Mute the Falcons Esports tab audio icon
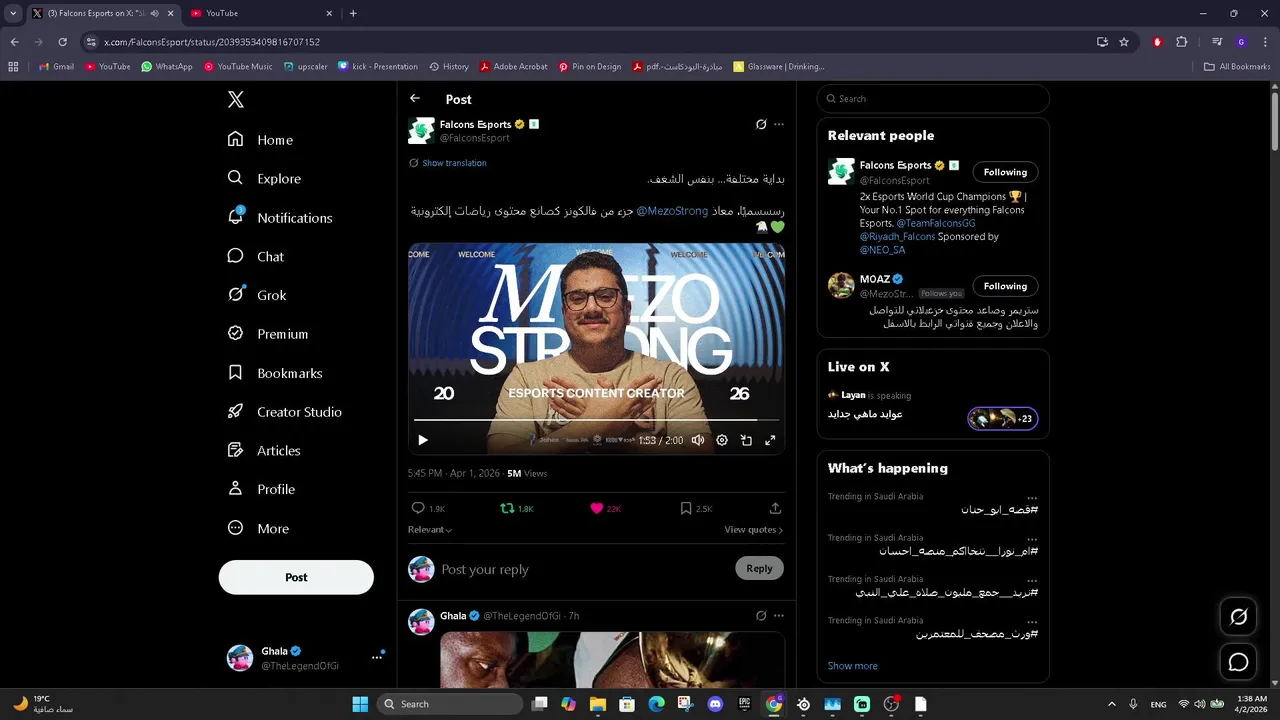This screenshot has width=1280, height=720. coord(154,13)
